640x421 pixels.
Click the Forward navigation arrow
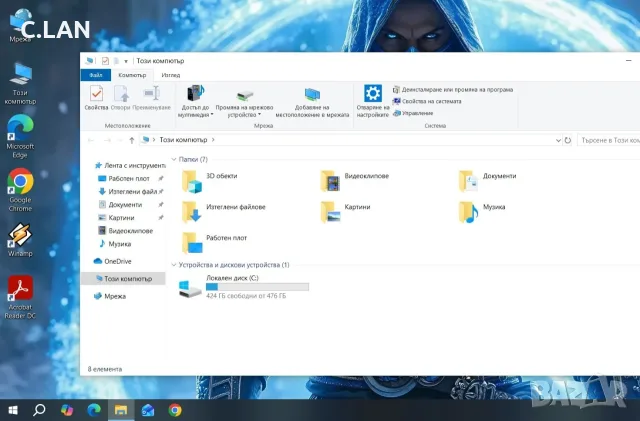(x=107, y=140)
